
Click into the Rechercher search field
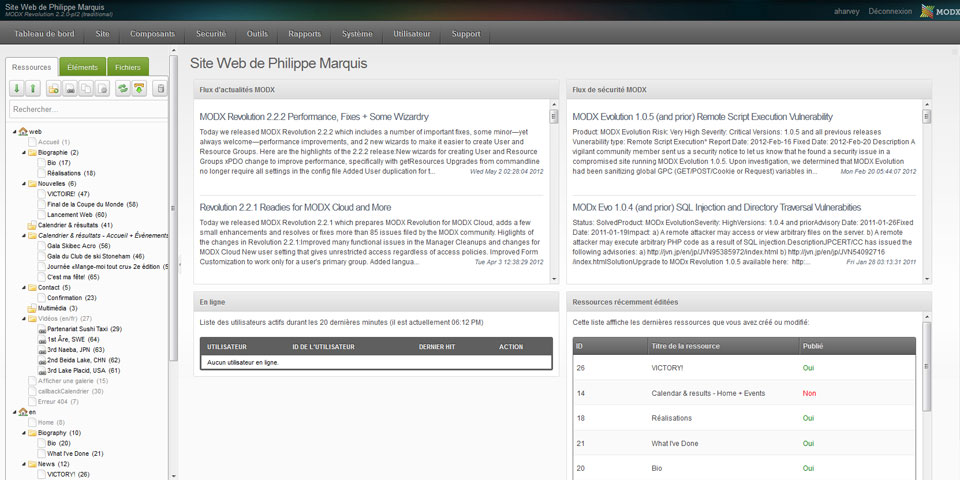point(89,110)
